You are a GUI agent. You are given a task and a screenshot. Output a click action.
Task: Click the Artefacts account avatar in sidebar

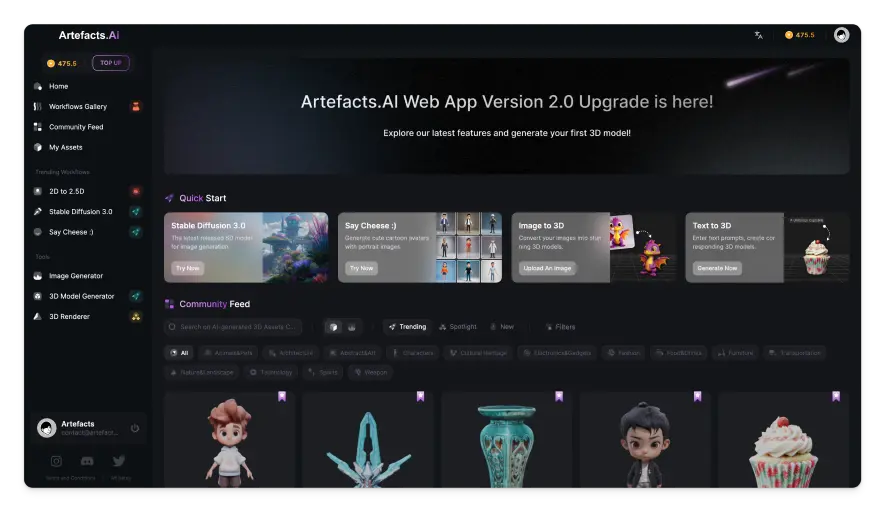pyautogui.click(x=46, y=428)
